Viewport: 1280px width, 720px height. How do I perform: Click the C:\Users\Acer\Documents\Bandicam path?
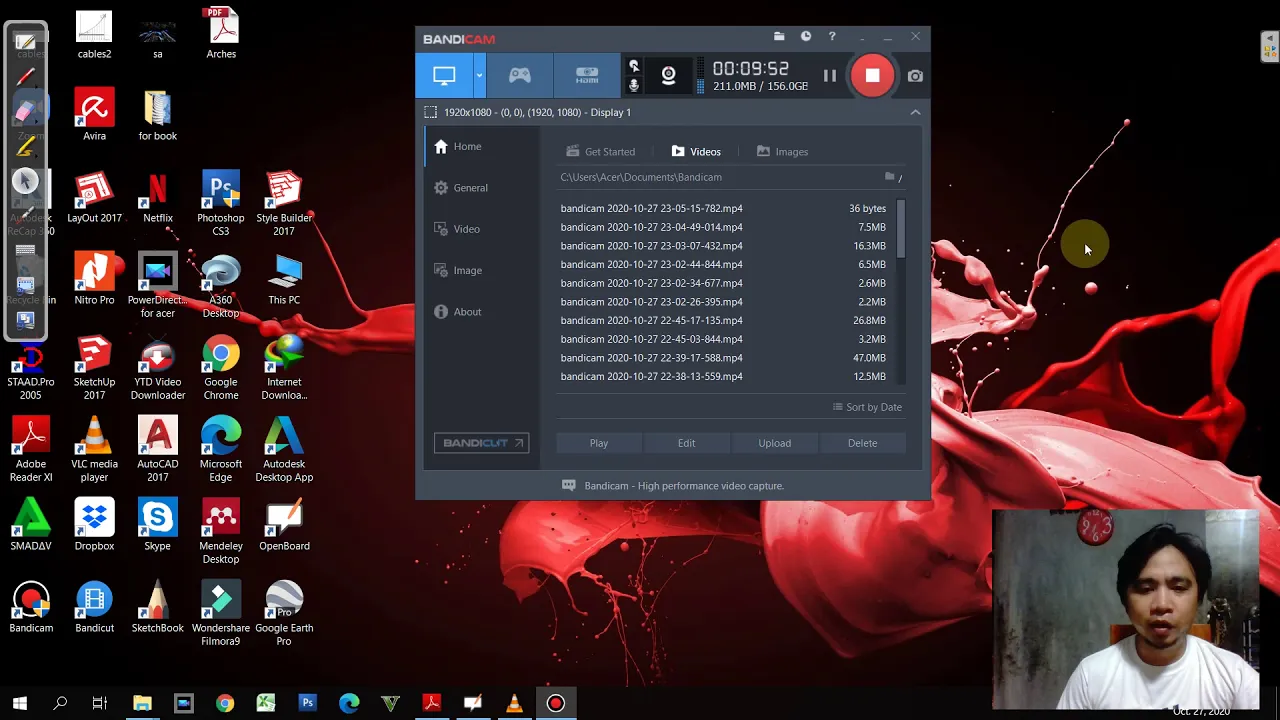click(x=641, y=177)
